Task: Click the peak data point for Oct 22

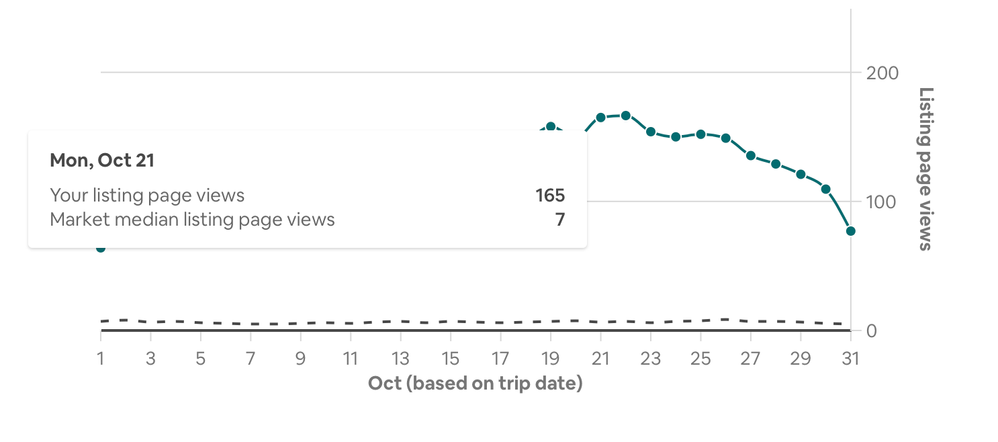Action: 626,116
